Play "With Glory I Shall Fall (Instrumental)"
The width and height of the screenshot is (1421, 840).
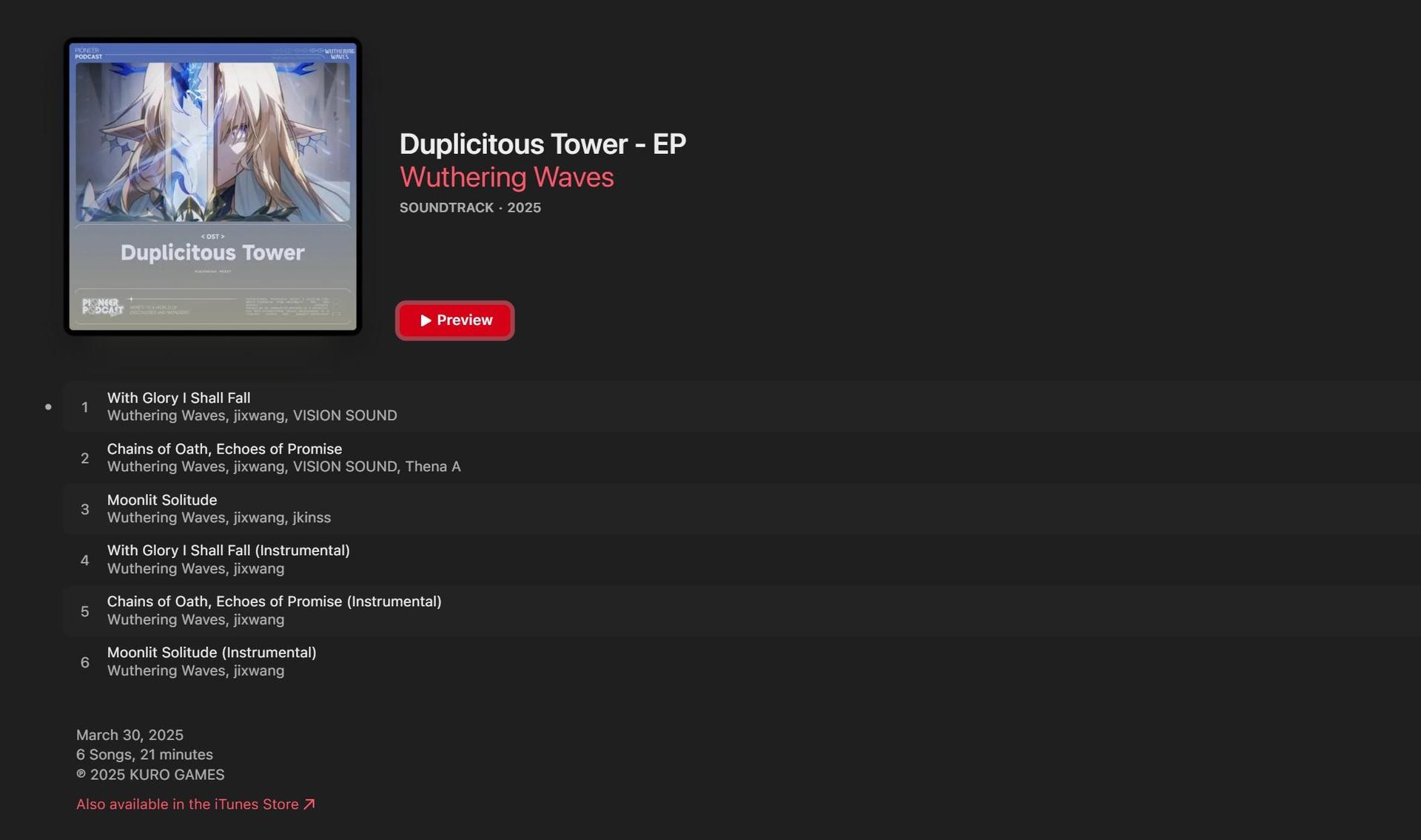(x=742, y=560)
